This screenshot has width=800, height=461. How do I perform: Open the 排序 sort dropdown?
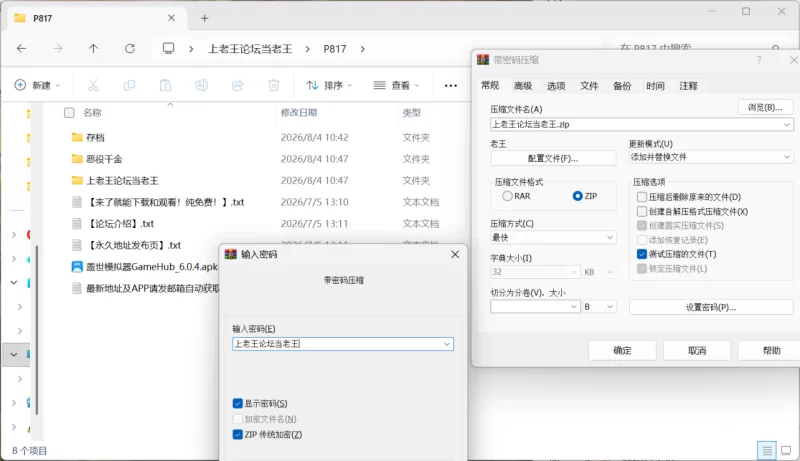tap(329, 85)
